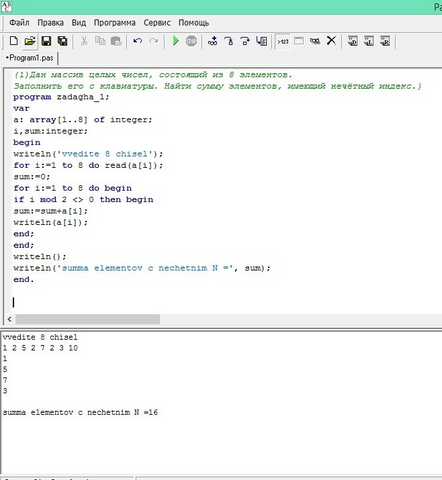Undo the last edit
442x480 pixels.
click(137, 41)
